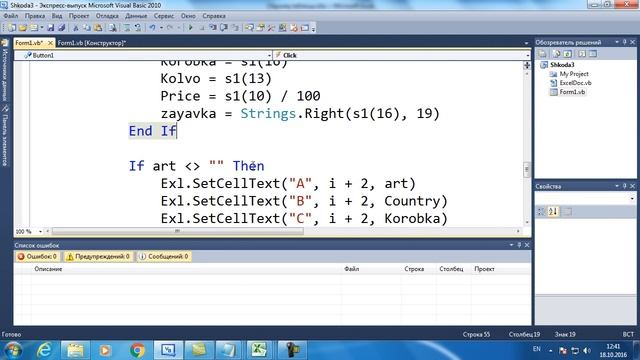Click Alphabetical sort icon in Properties panel
Image resolution: width=640 pixels, height=360 pixels.
click(x=553, y=211)
